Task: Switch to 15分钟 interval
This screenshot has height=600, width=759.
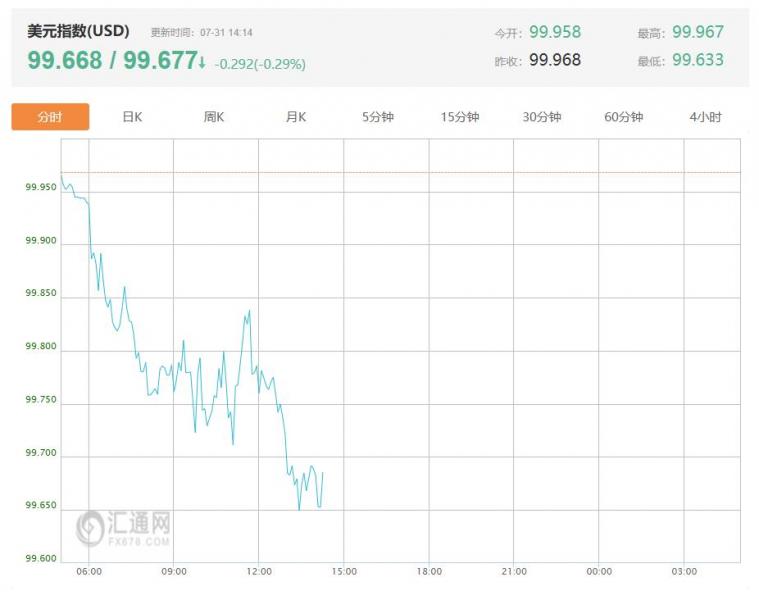Action: click(x=460, y=117)
